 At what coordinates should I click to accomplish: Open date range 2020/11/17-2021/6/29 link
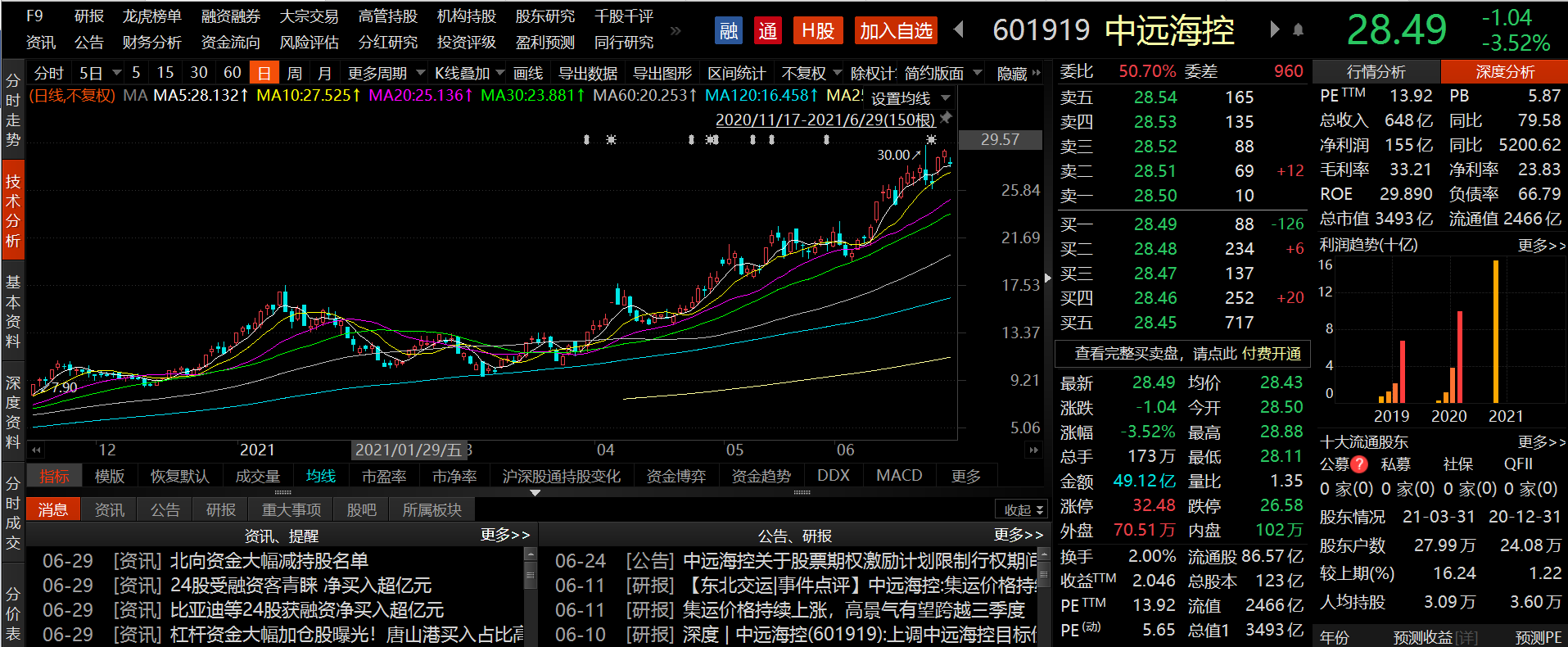(x=825, y=120)
